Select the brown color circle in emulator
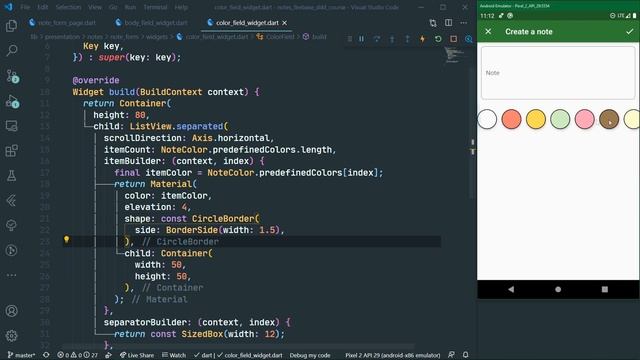The height and width of the screenshot is (360, 640). 609,119
